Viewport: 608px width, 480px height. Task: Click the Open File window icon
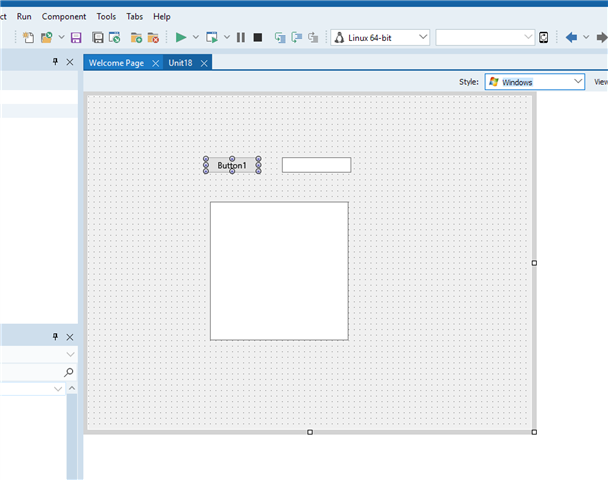114,38
